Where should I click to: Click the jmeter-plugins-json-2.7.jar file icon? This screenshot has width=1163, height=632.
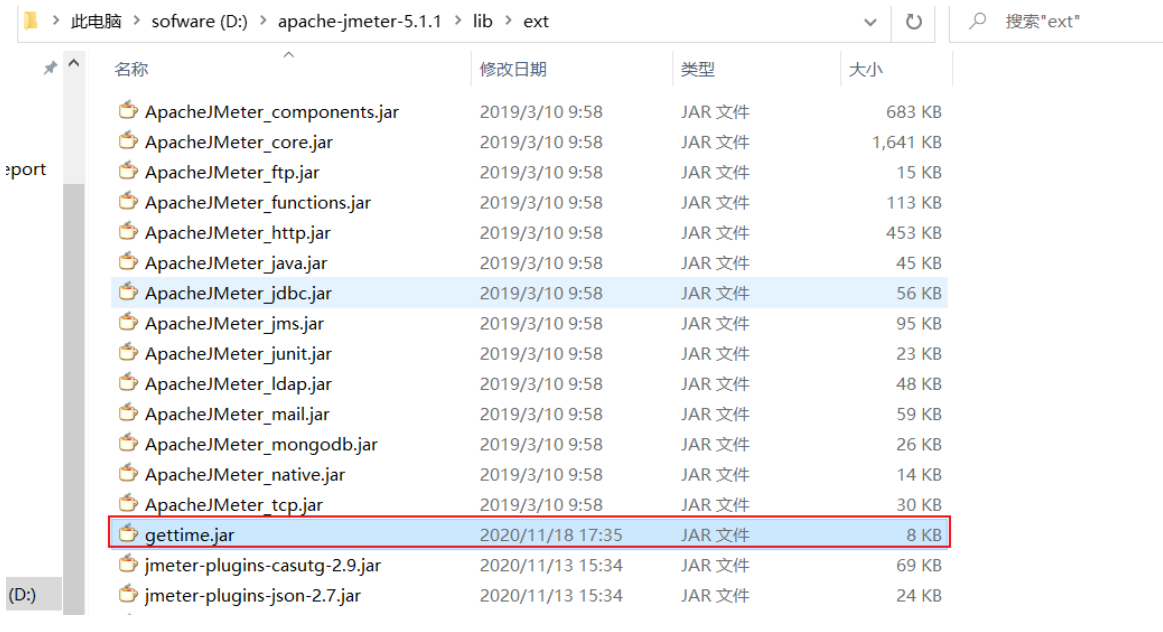[128, 595]
